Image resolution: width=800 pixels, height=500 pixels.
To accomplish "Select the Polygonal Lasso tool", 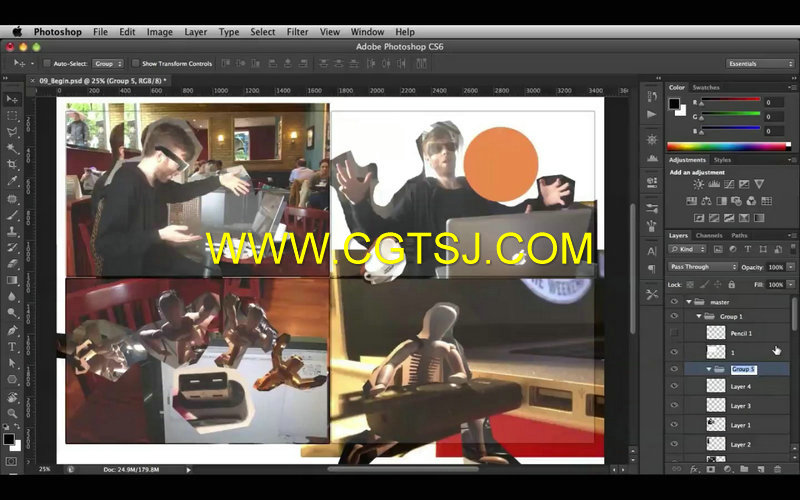I will tap(12, 132).
